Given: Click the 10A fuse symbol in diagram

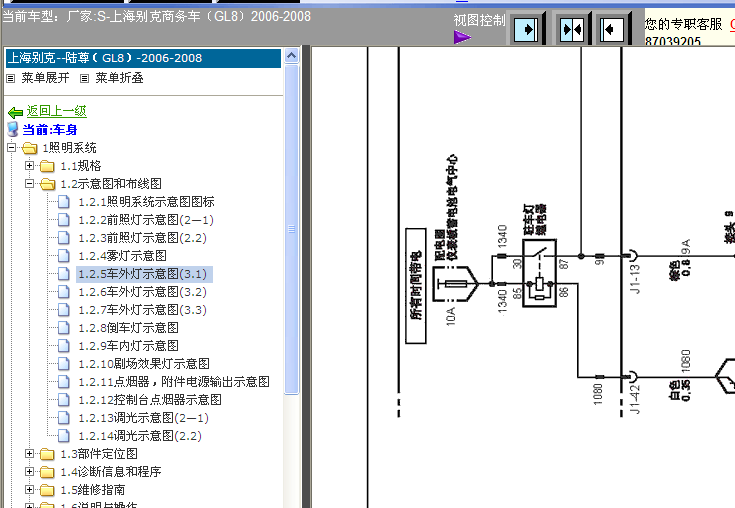Looking at the screenshot, I should point(455,284).
